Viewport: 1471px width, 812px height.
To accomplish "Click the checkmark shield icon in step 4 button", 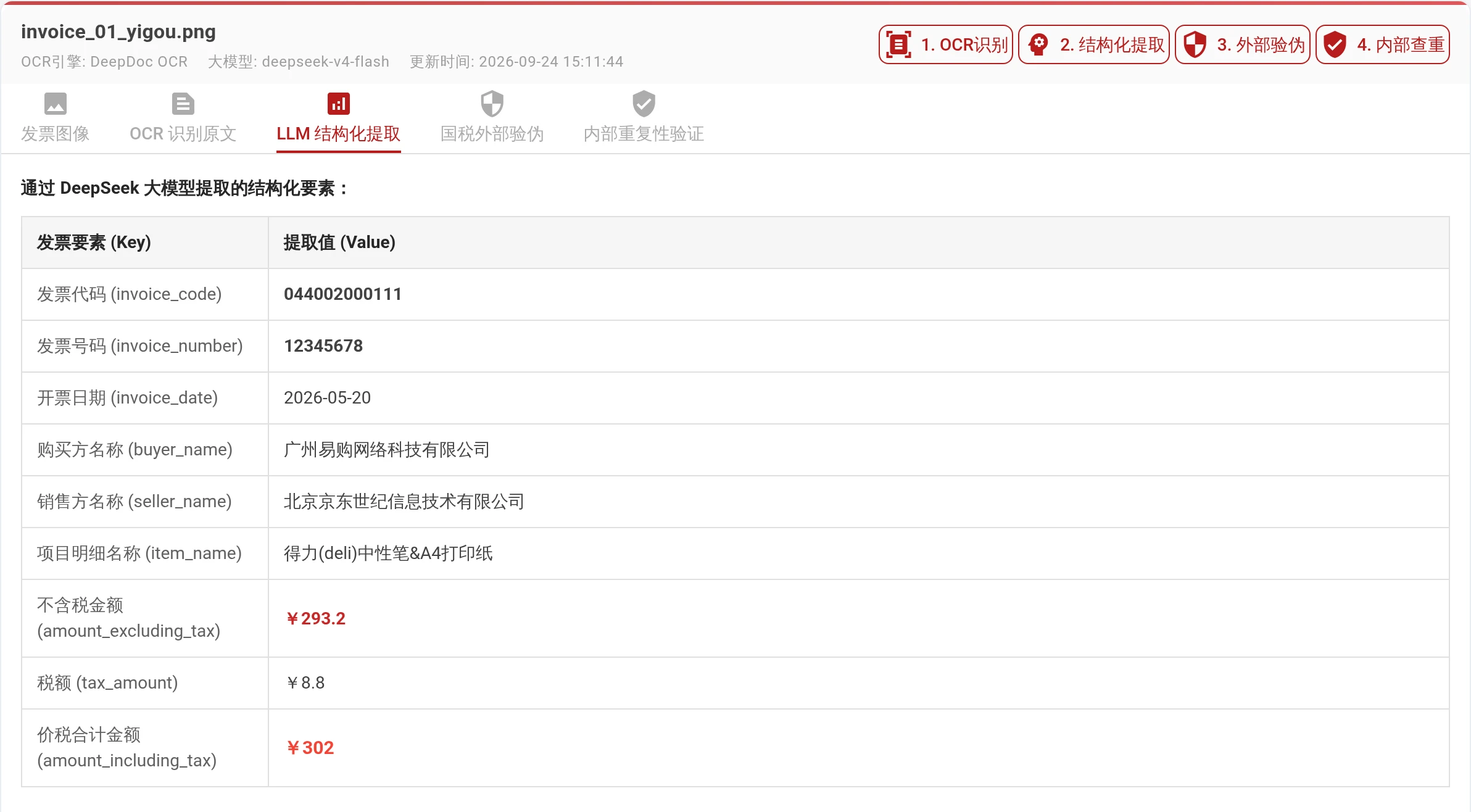I will pyautogui.click(x=1335, y=44).
